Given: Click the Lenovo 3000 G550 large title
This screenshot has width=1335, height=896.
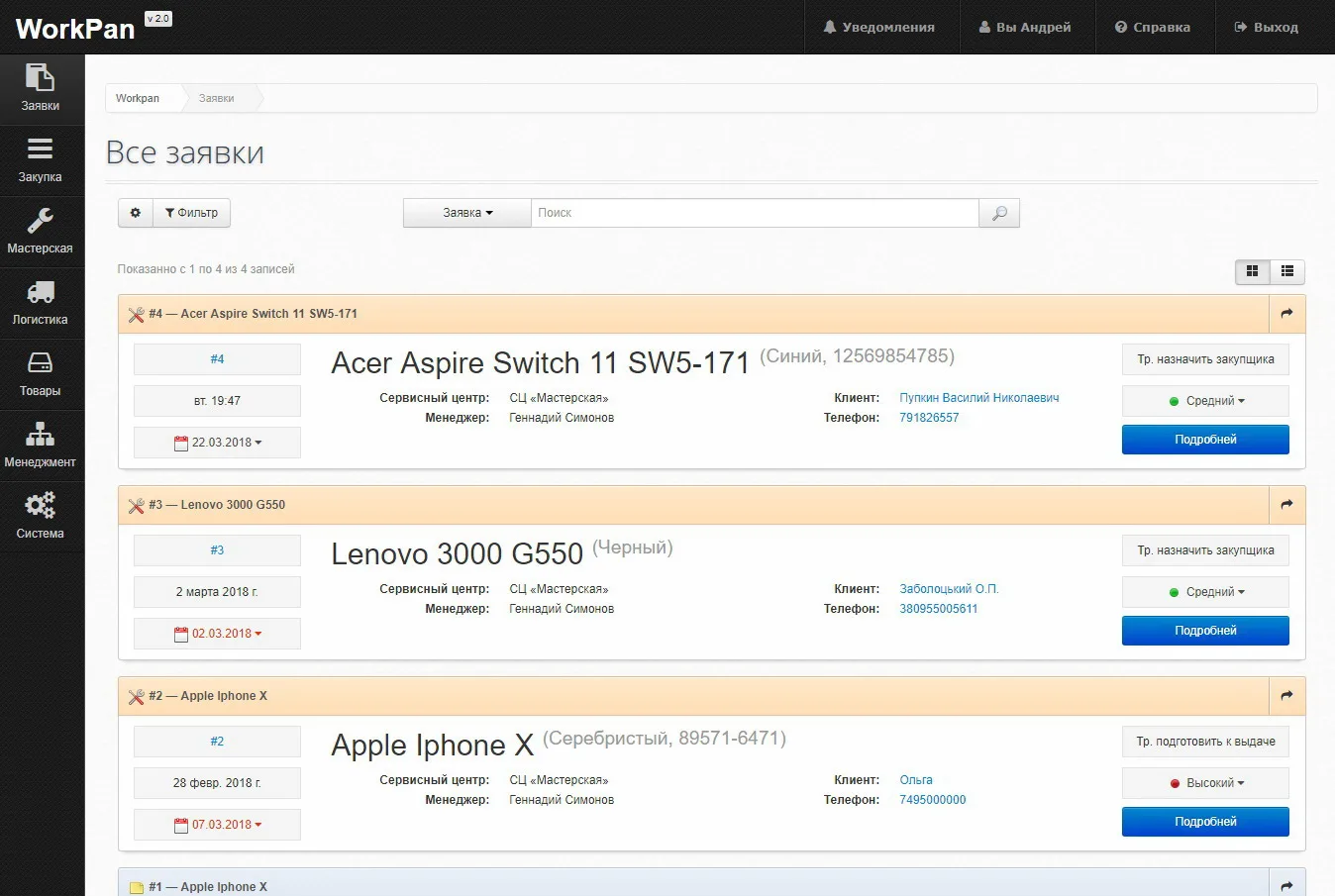Looking at the screenshot, I should 457,554.
